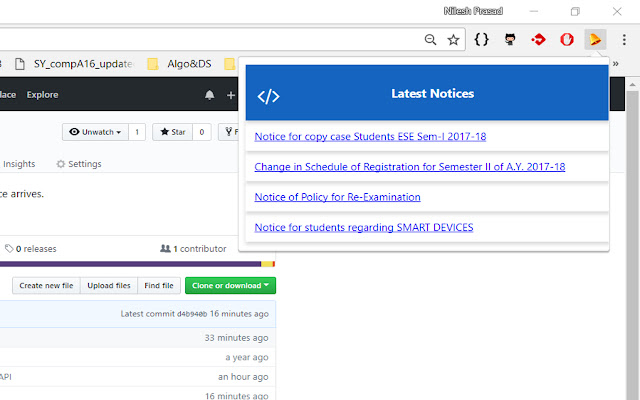
Task: Go to GitHub Explore
Action: point(42,95)
